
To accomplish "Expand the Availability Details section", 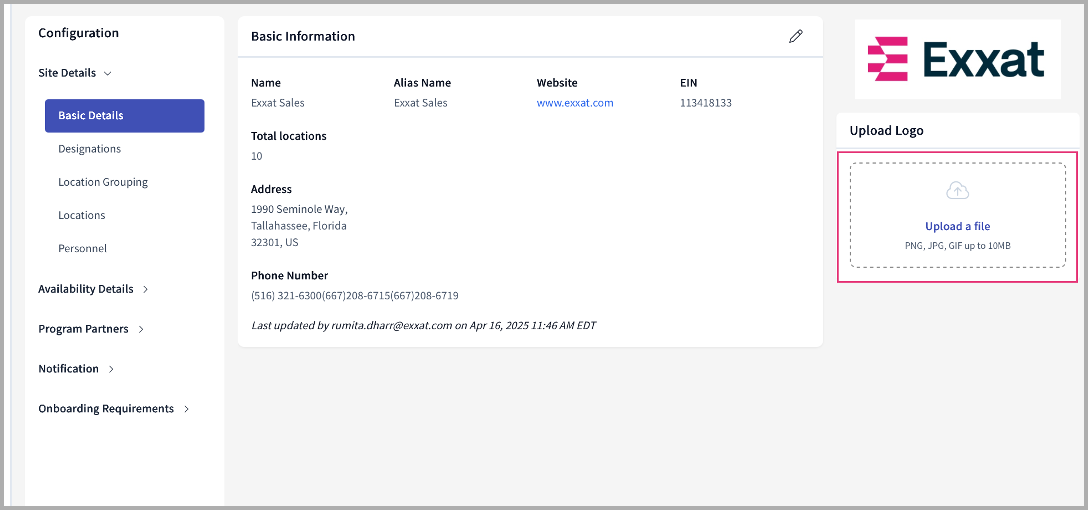I will pos(93,289).
